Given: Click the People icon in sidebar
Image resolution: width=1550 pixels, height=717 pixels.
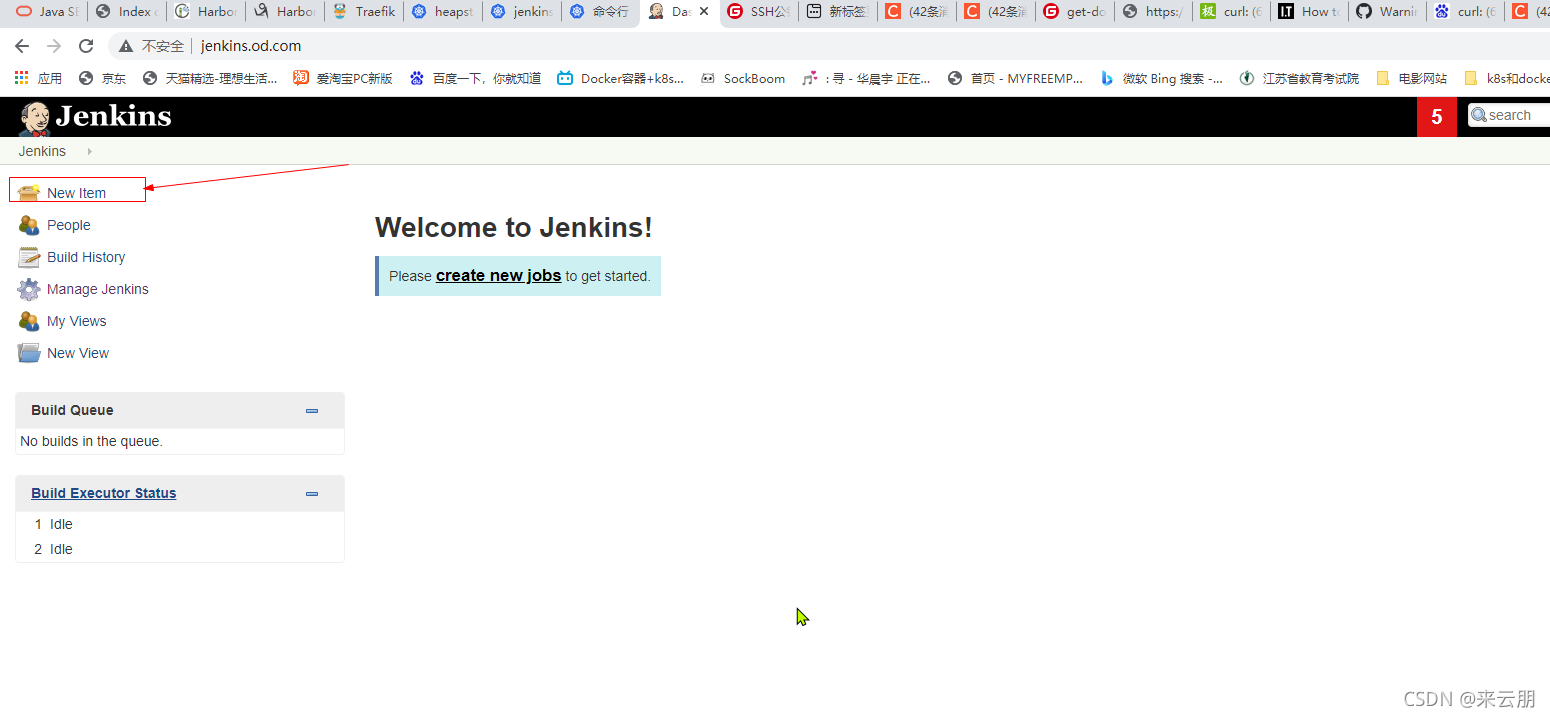Looking at the screenshot, I should [29, 225].
